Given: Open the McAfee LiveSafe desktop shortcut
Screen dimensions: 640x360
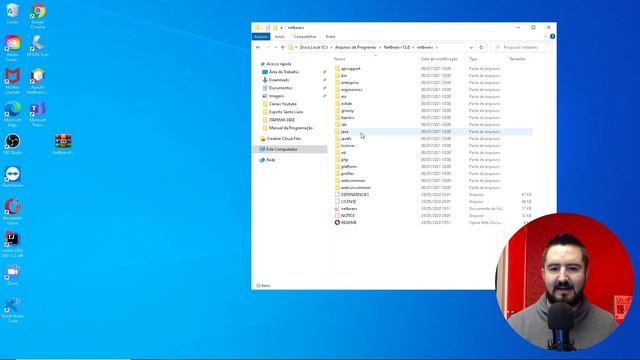Looking at the screenshot, I should coord(13,81).
